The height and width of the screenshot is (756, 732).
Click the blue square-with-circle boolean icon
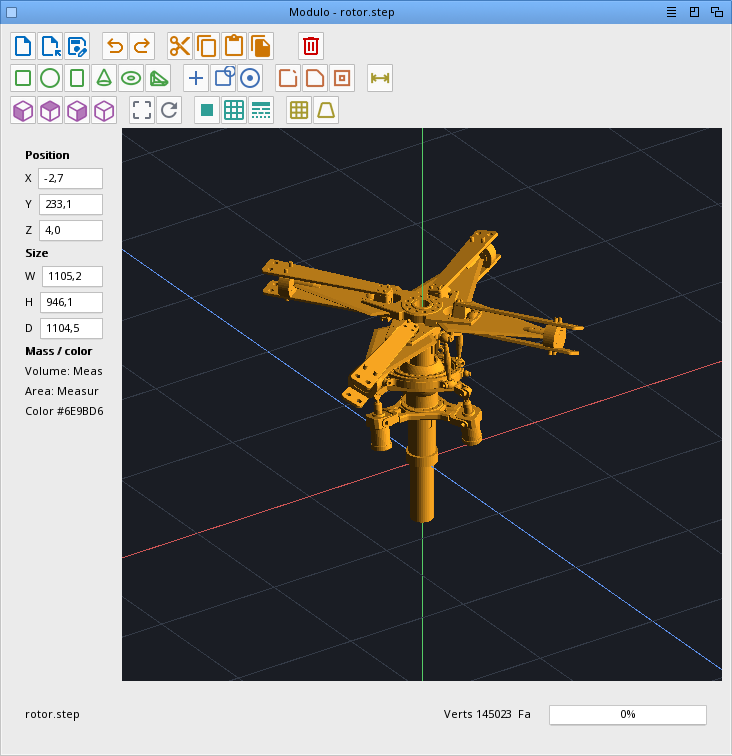tap(223, 78)
